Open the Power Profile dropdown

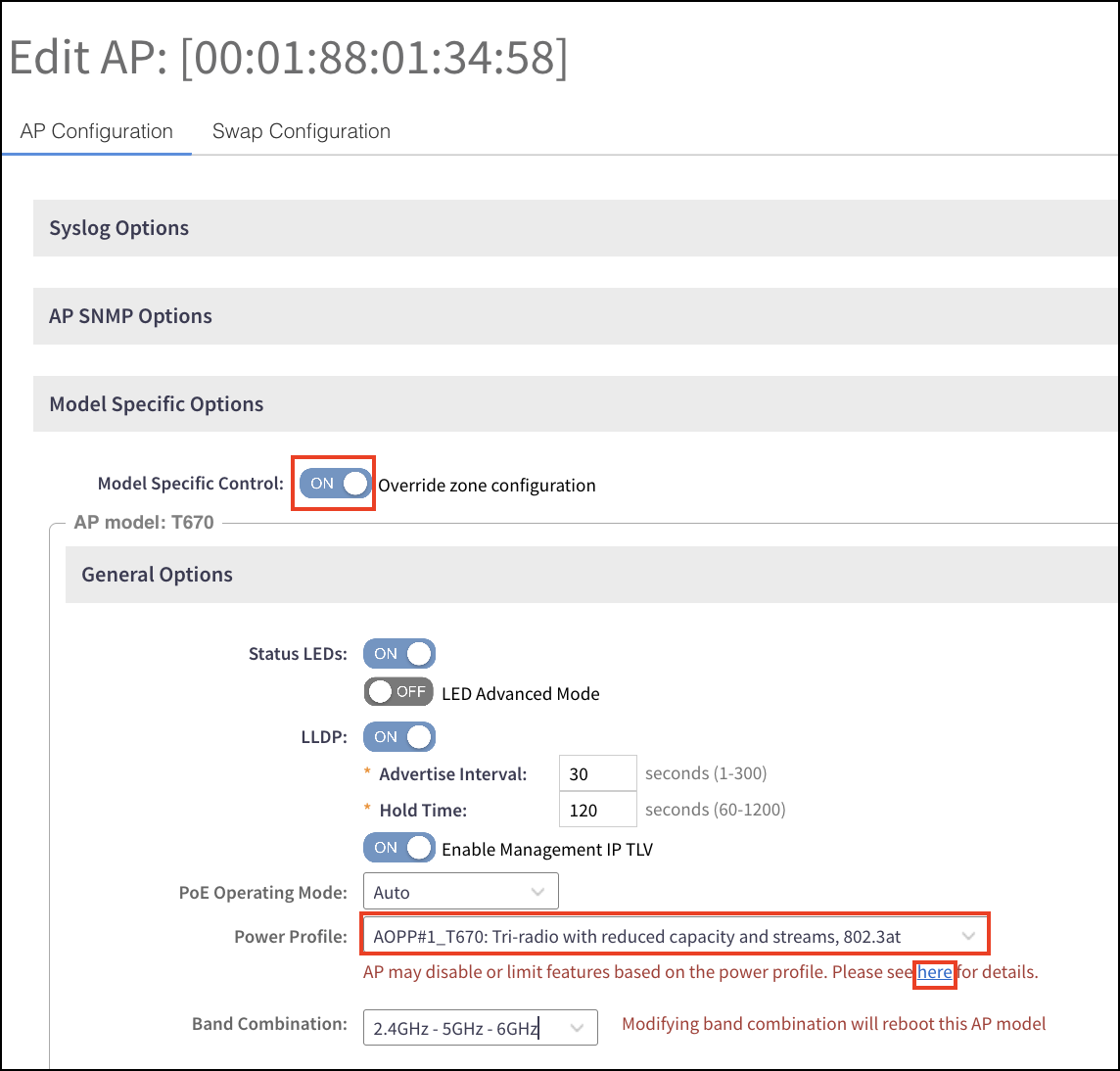[675, 936]
